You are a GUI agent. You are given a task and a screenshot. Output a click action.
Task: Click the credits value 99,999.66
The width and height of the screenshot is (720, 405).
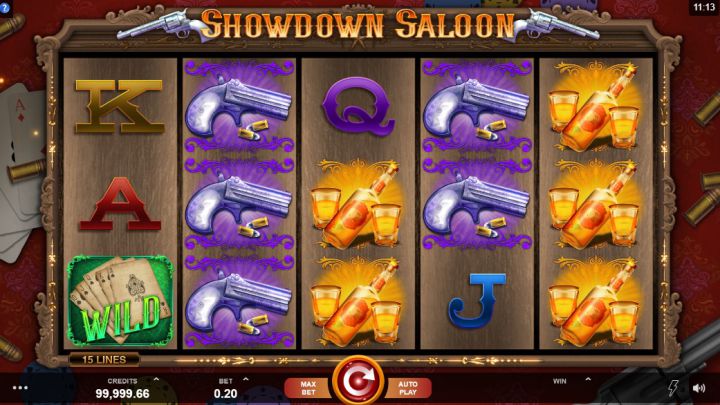[123, 394]
